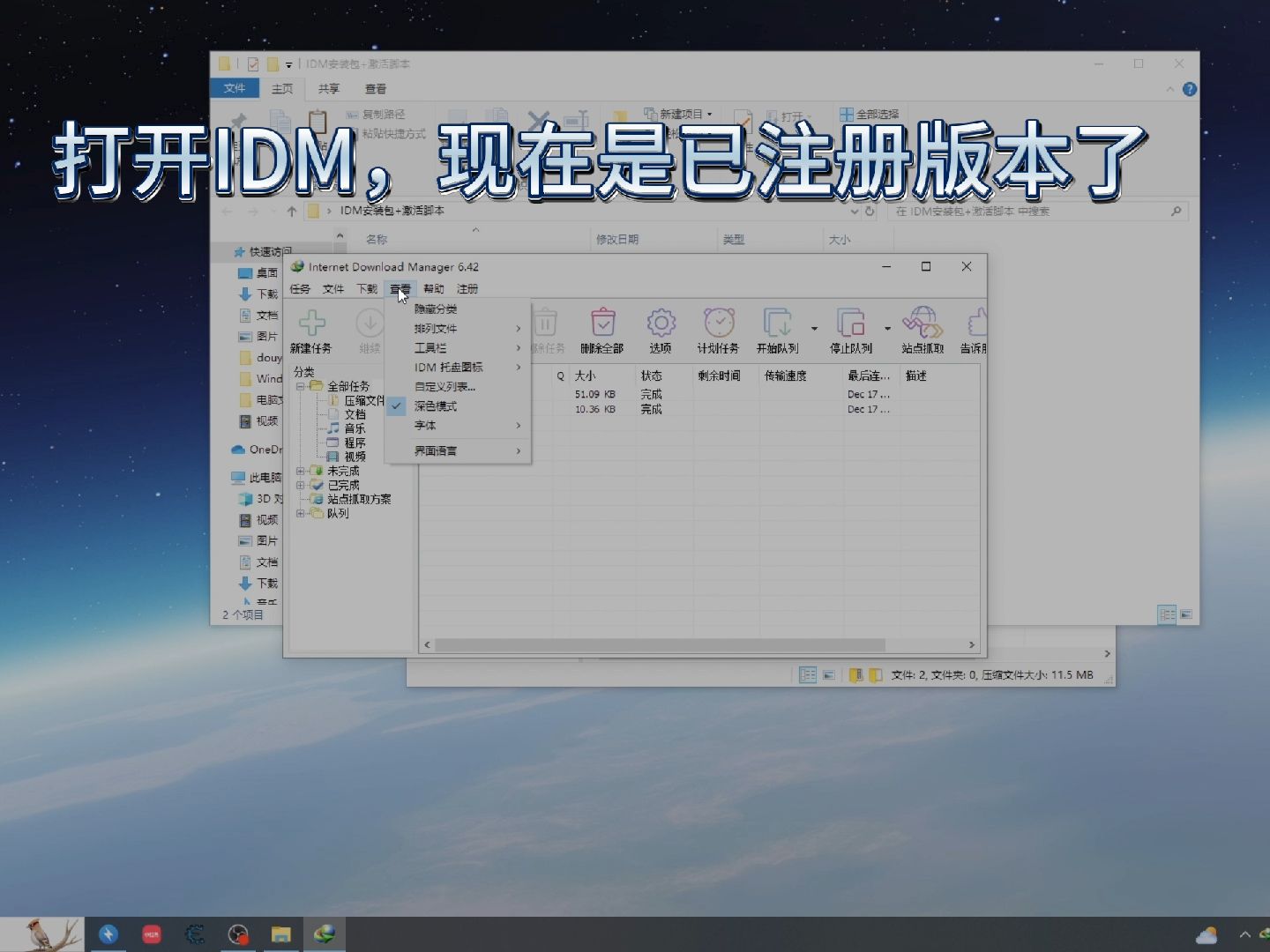Expand 队列 tree node
Image resolution: width=1270 pixels, height=952 pixels.
[x=300, y=513]
